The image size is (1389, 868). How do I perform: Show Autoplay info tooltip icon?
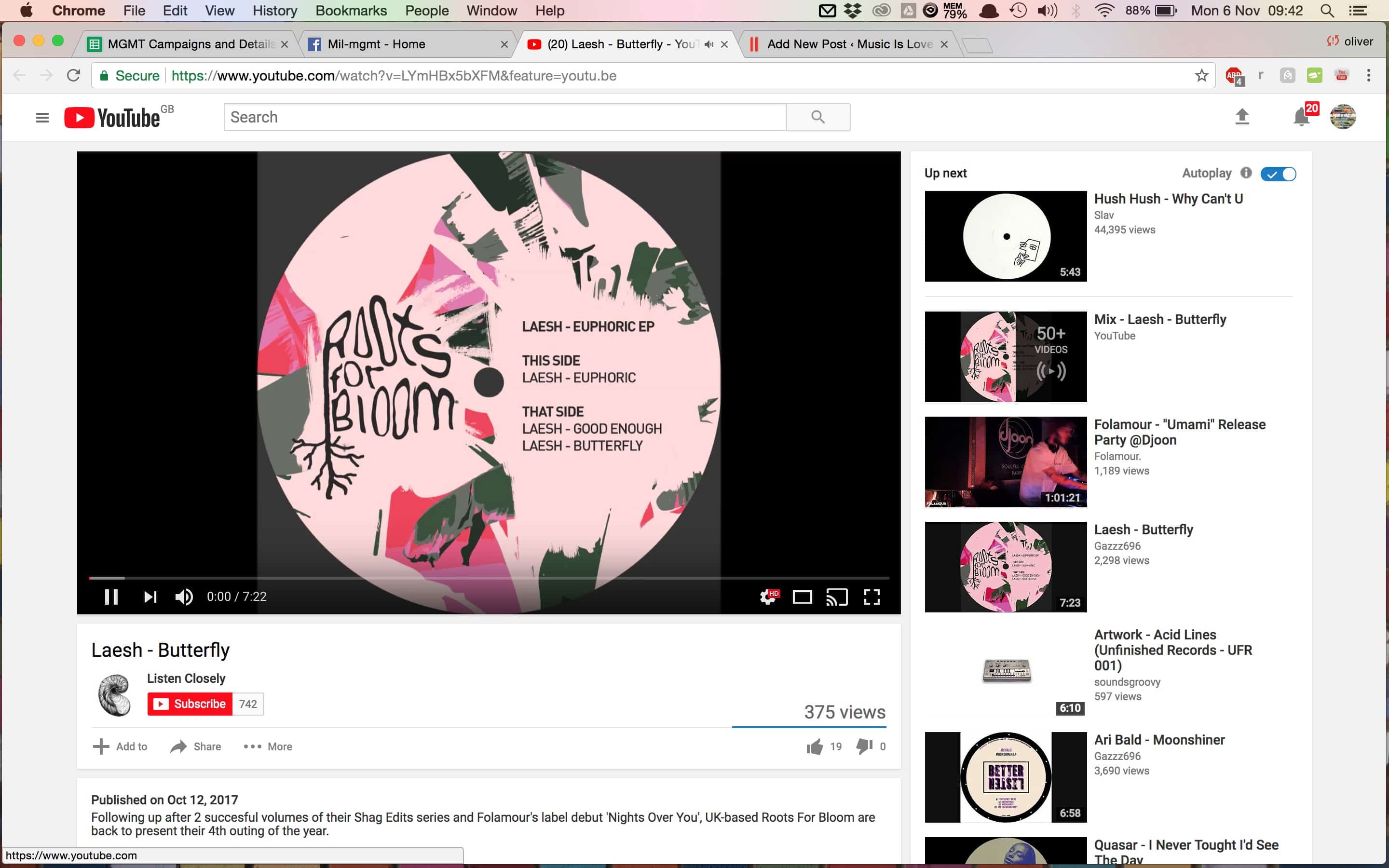pyautogui.click(x=1245, y=173)
